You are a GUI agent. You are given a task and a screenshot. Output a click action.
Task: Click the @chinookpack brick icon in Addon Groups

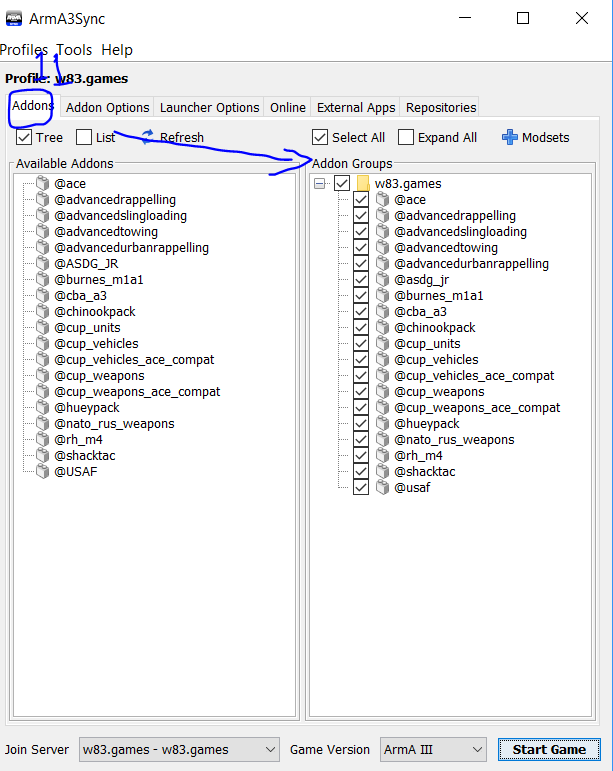tap(382, 327)
